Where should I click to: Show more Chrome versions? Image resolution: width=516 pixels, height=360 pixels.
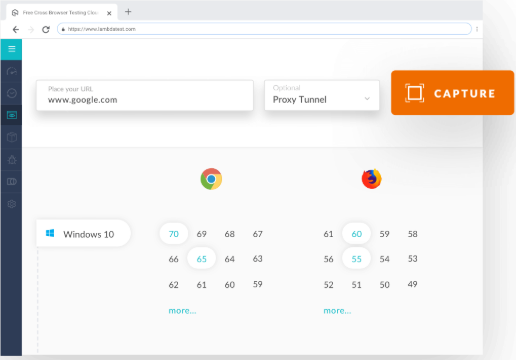[x=182, y=311]
